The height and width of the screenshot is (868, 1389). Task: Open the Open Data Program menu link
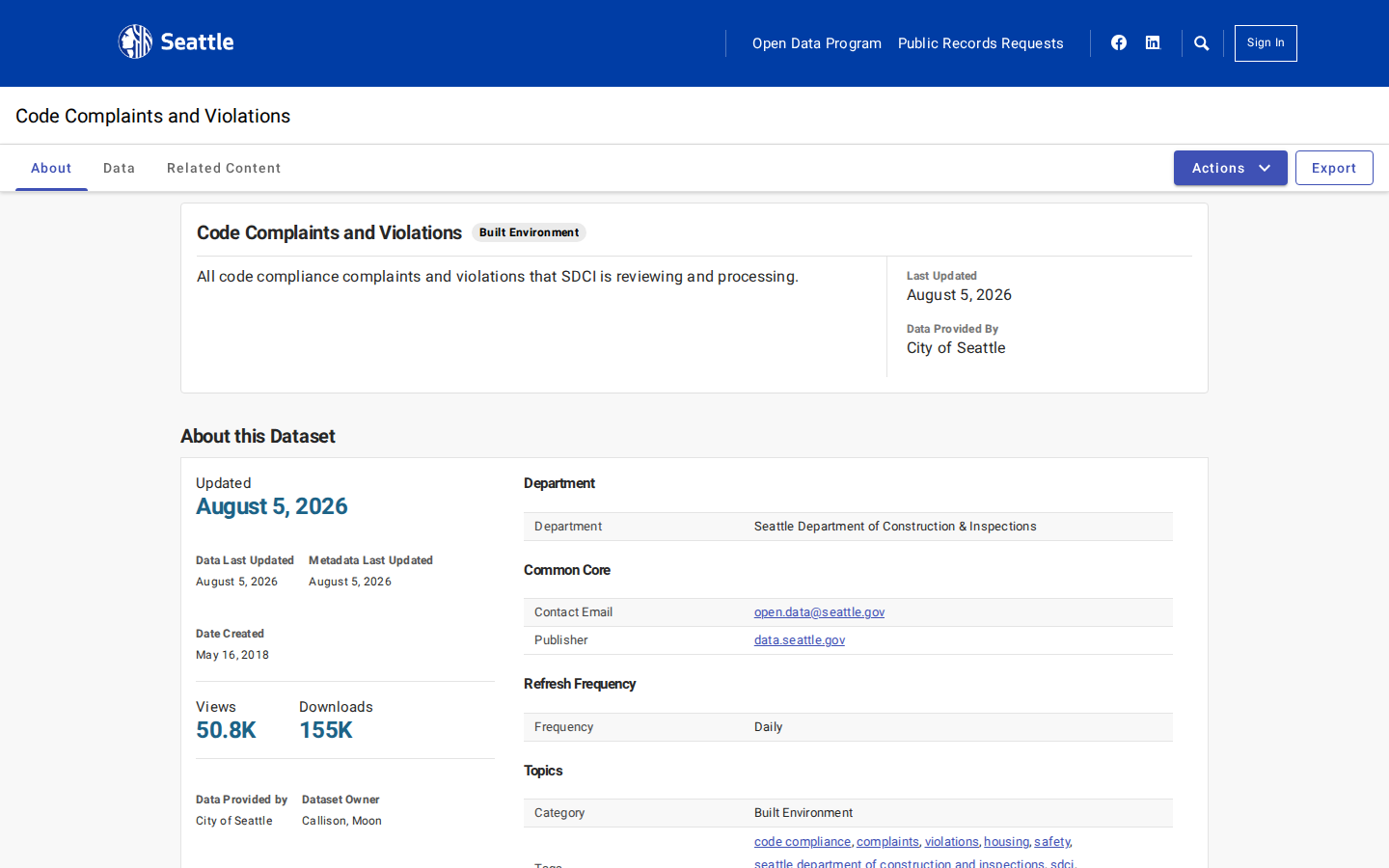pyautogui.click(x=817, y=43)
